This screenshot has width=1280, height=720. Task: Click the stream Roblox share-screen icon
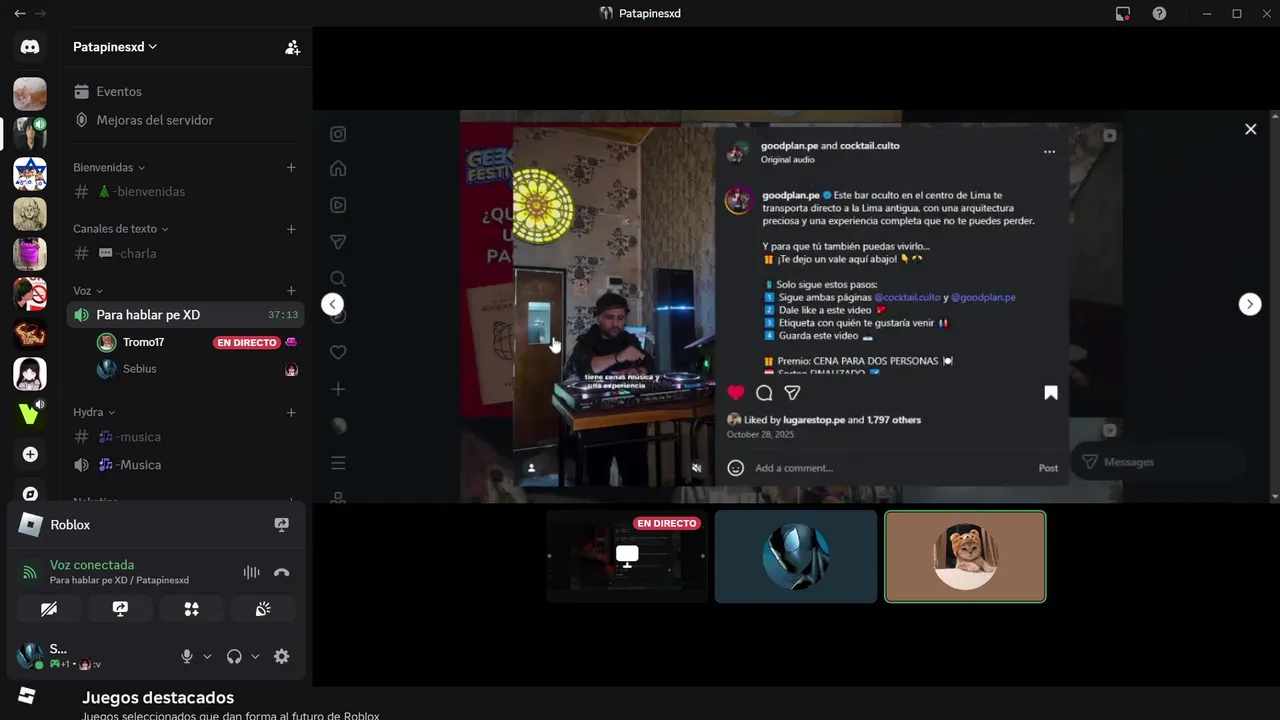pos(282,525)
